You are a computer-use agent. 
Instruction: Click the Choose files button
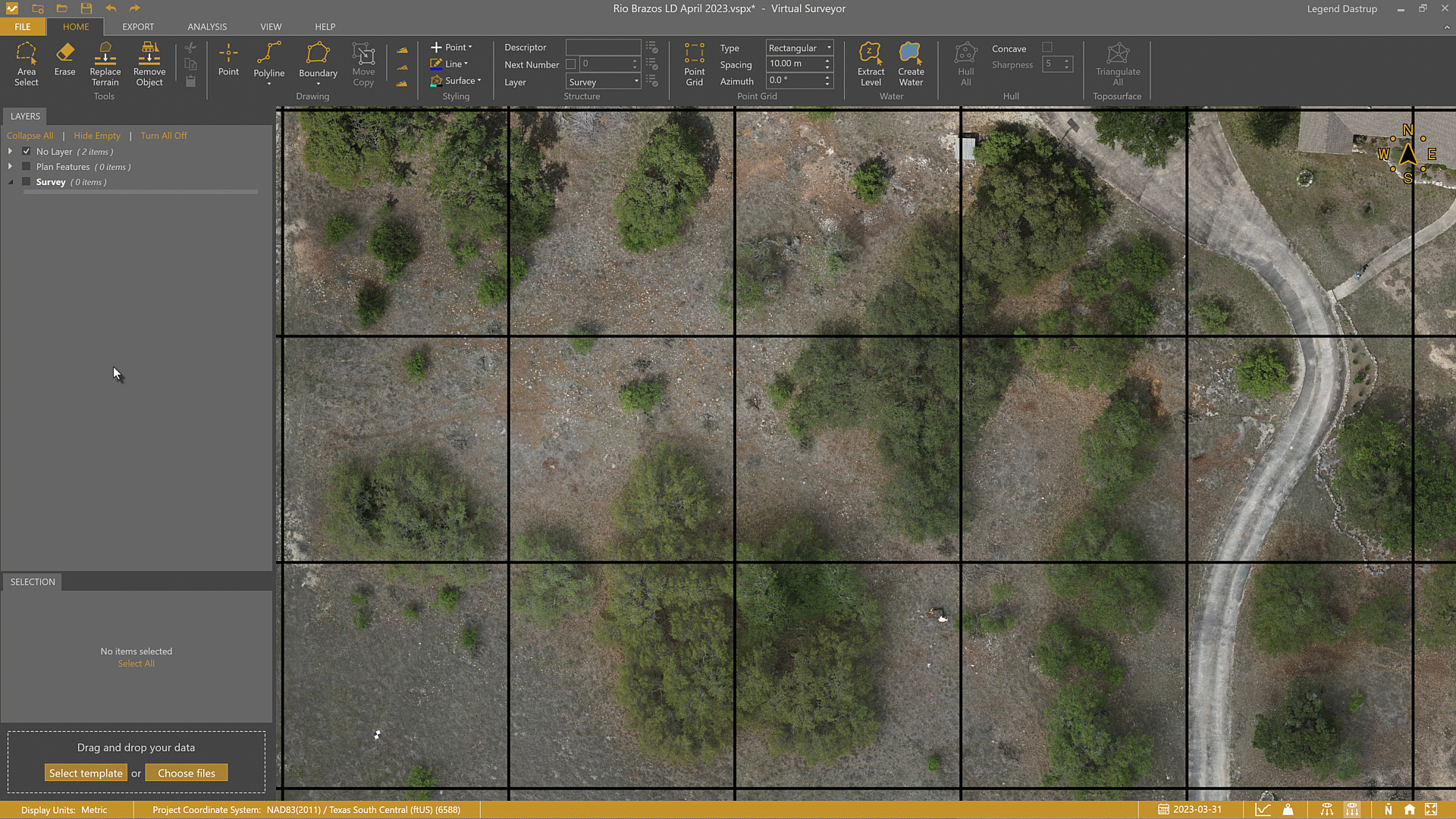pyautogui.click(x=187, y=773)
